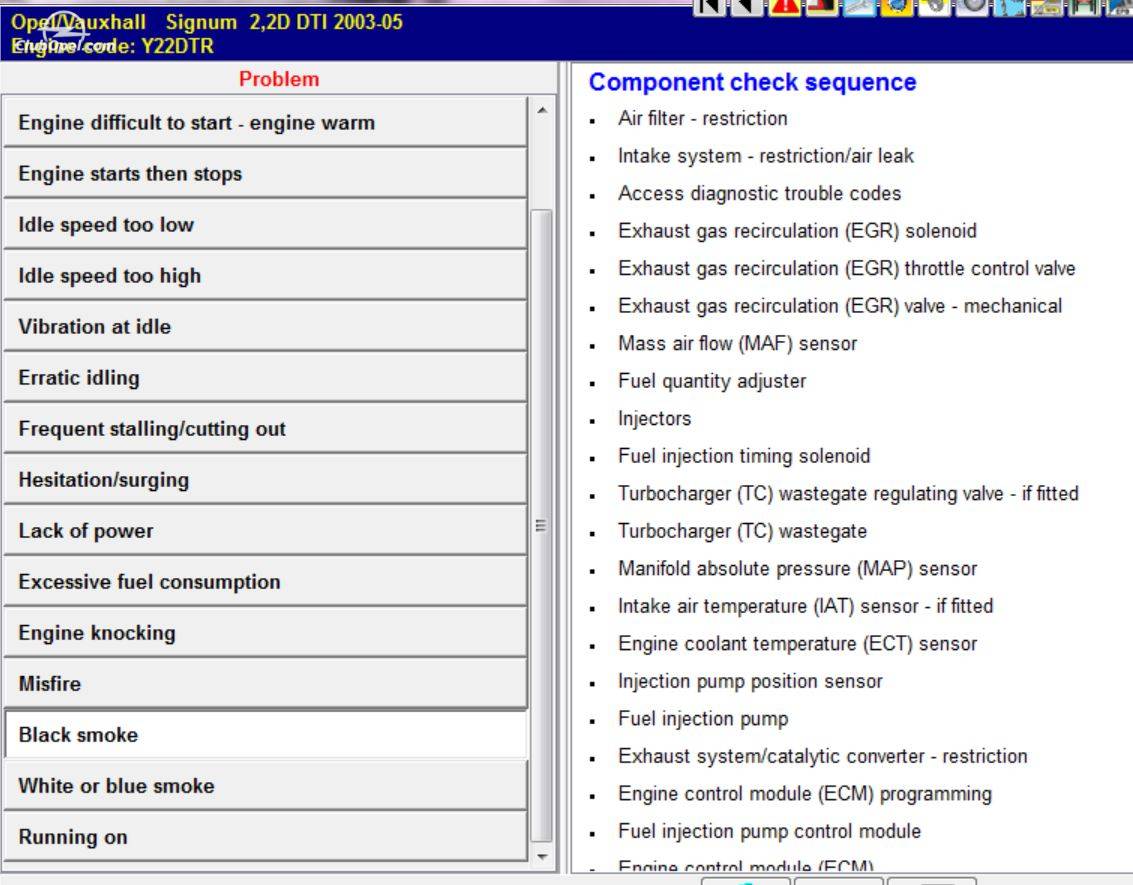Click 'Intake system - restriction/air leak' item
The image size is (1133, 885).
(766, 156)
